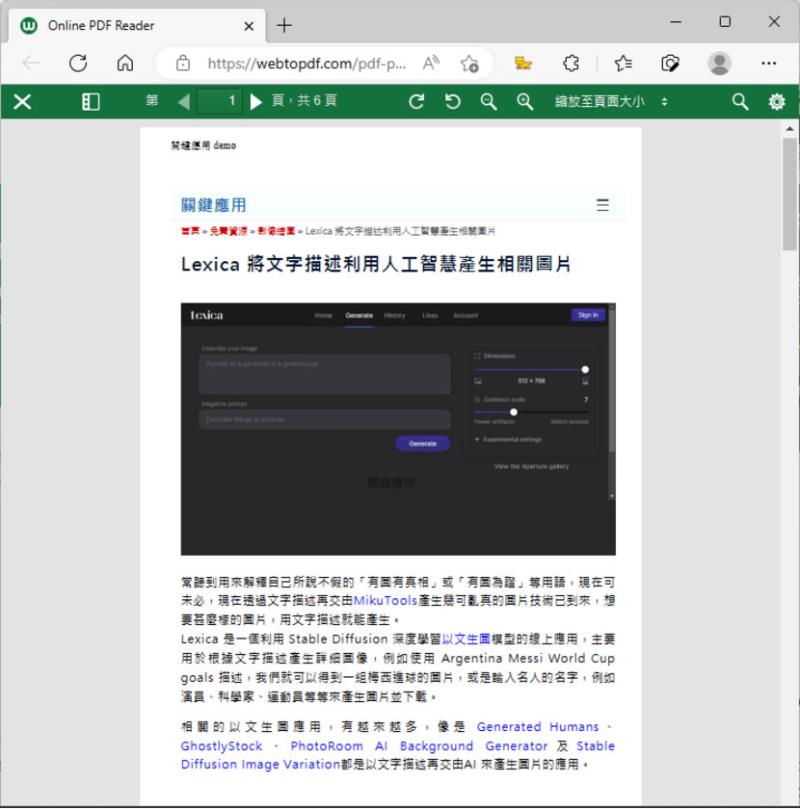
Task: Open browser extensions puzzle icon
Action: click(x=570, y=63)
